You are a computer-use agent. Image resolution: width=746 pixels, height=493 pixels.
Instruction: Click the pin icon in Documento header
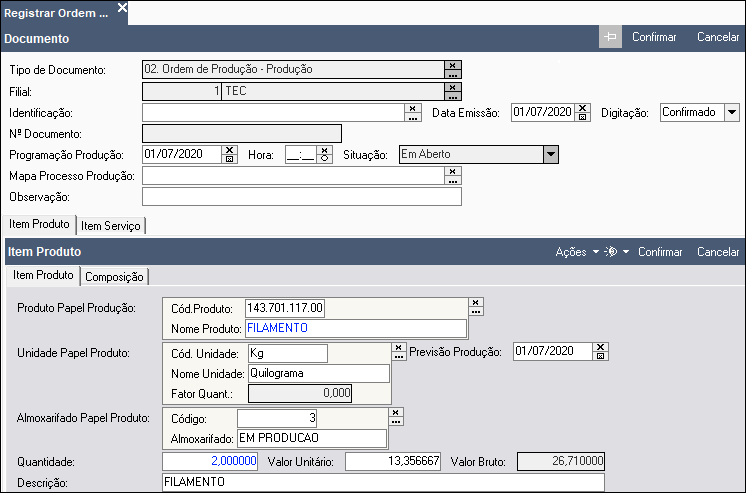[610, 37]
